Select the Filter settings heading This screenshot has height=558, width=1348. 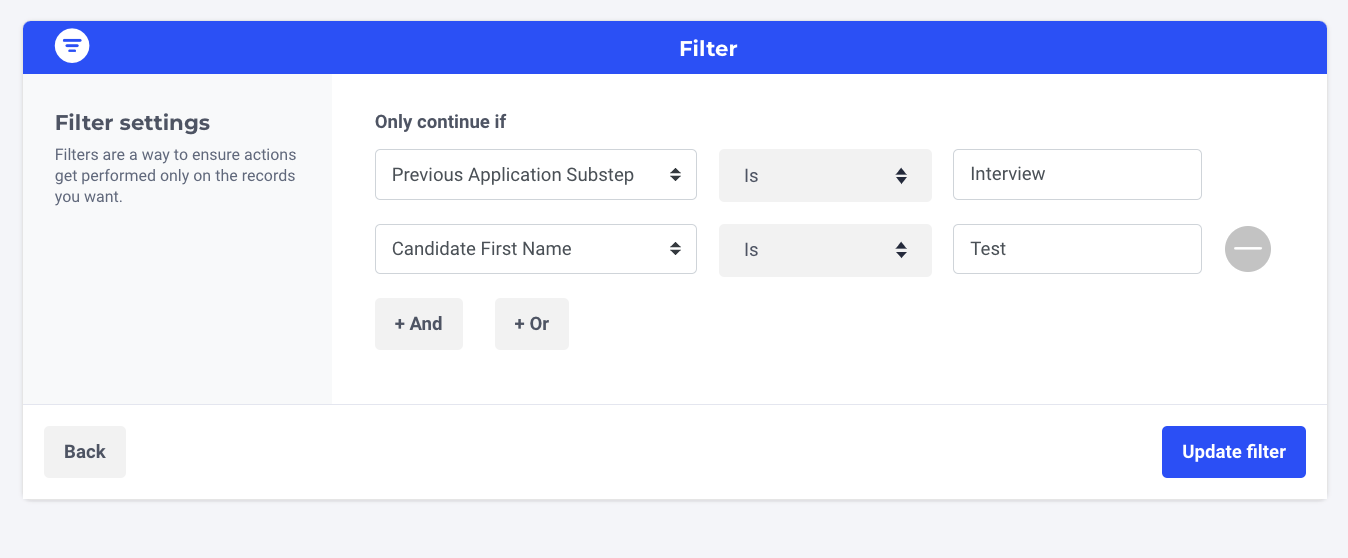coord(132,123)
